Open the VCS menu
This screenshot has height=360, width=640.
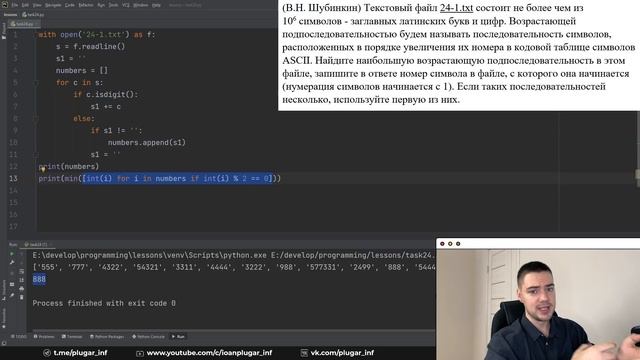126,5
